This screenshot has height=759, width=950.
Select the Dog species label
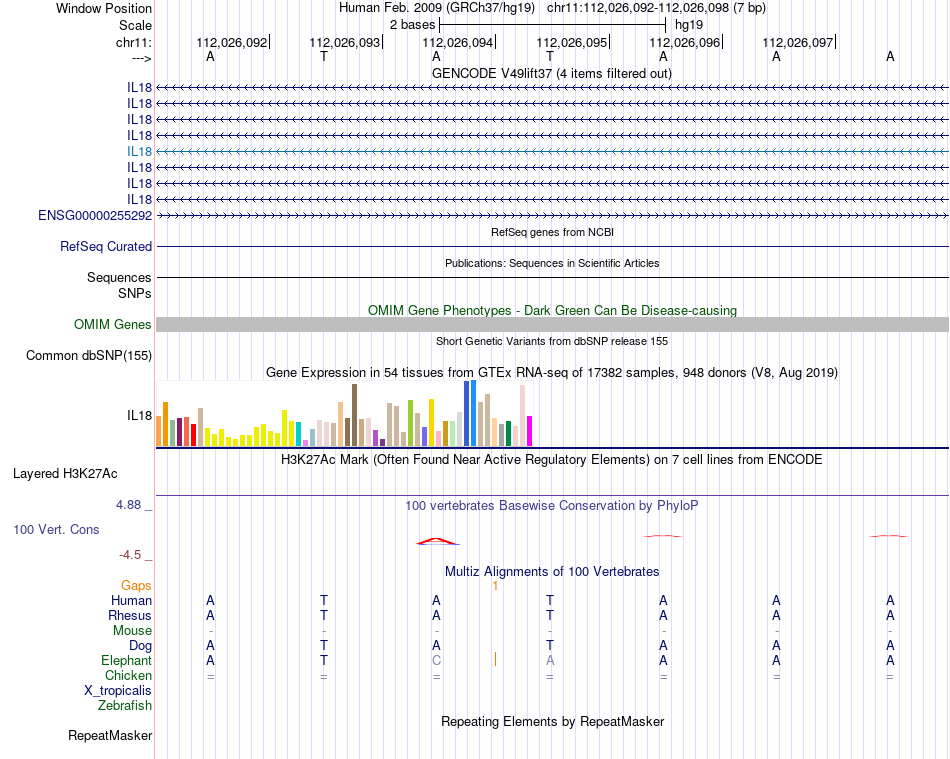pos(141,646)
